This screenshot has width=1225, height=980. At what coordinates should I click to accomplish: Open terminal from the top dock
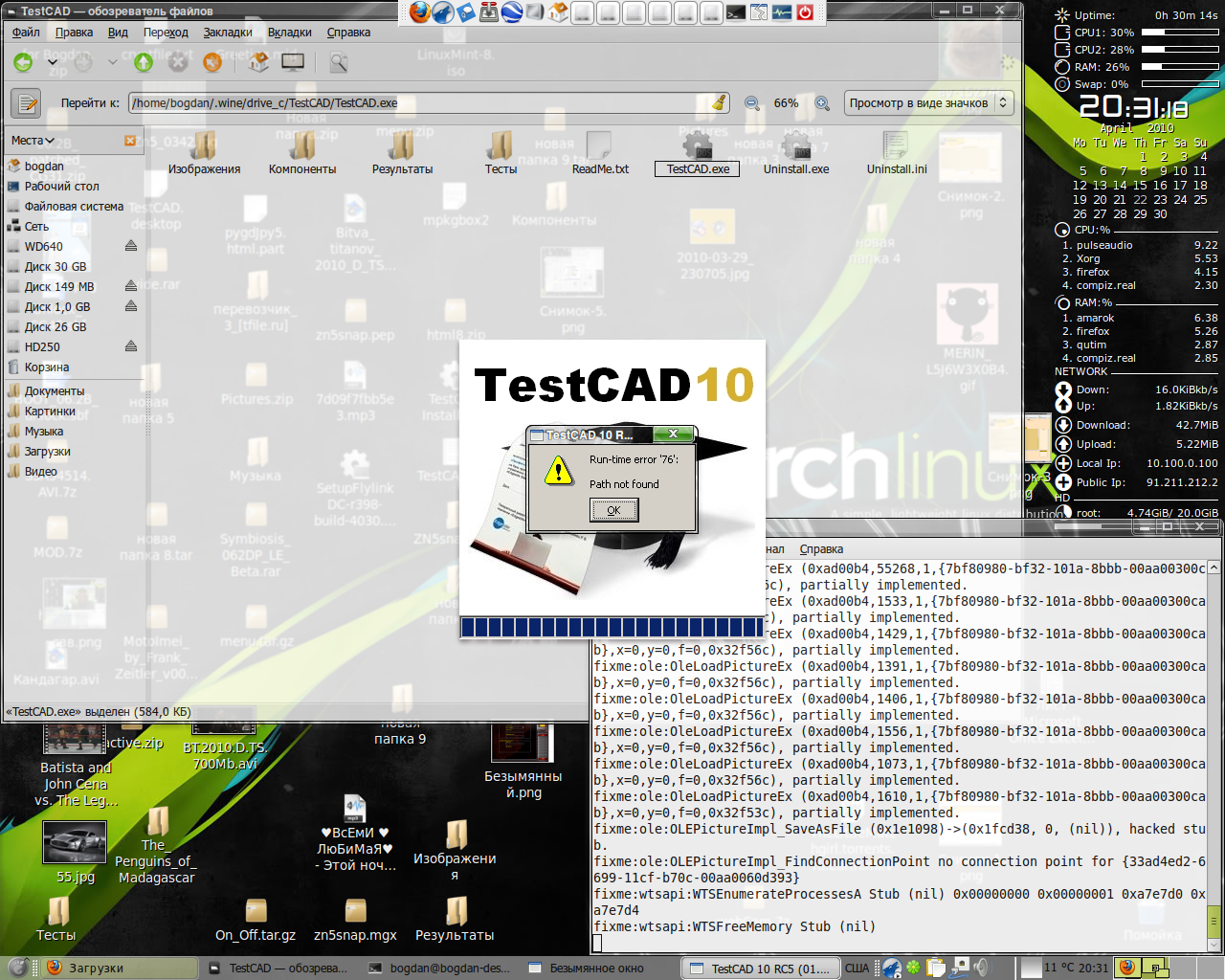(736, 12)
